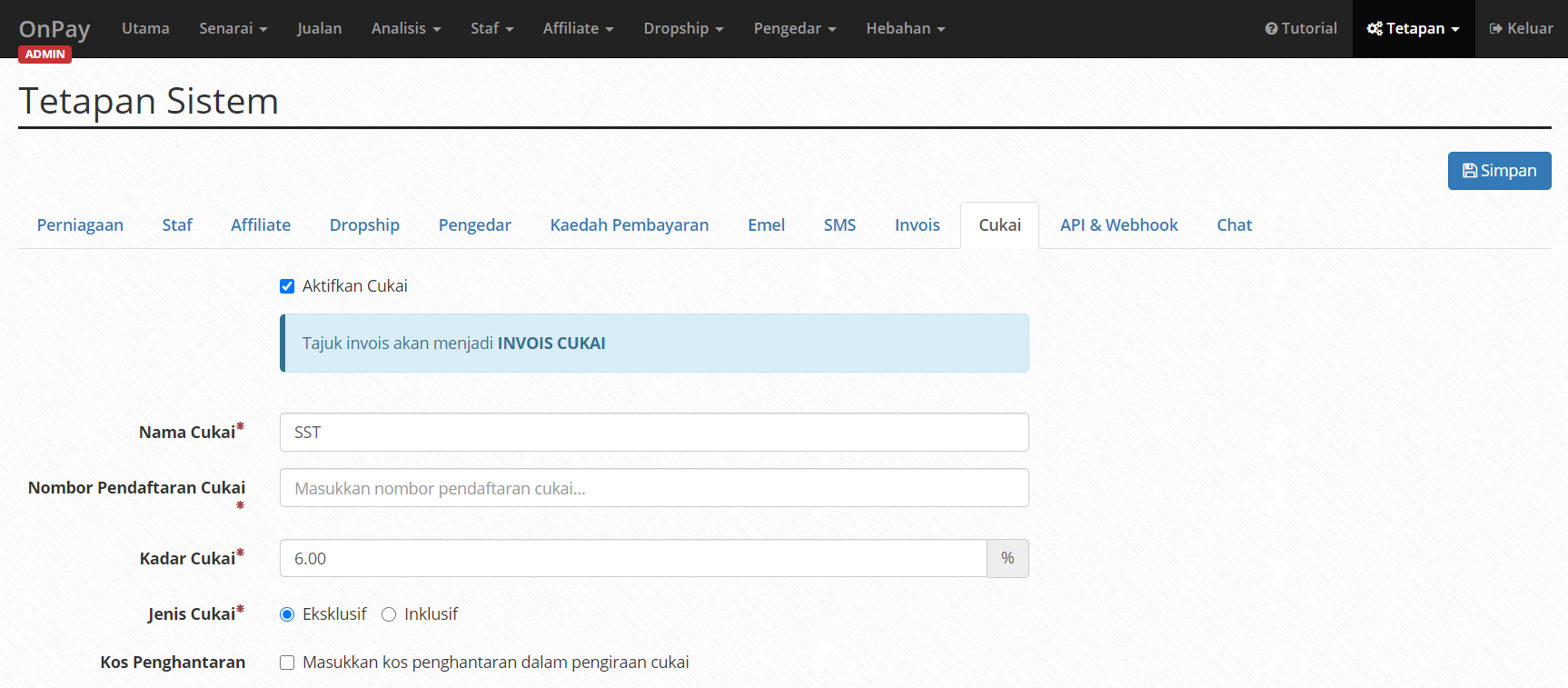
Task: Click the Tutorial question-mark icon
Action: [x=1271, y=29]
